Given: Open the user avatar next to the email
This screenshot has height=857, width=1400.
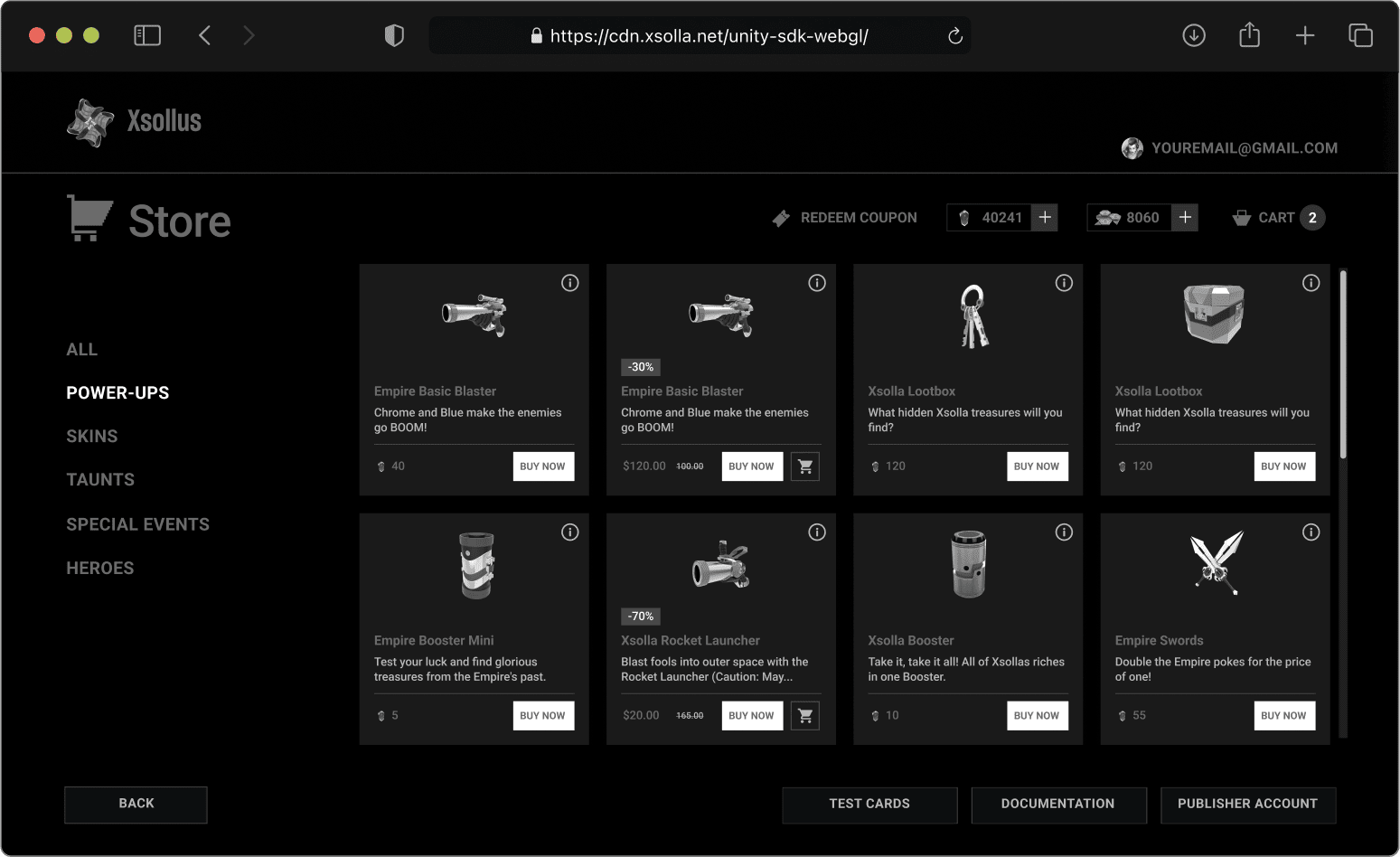Looking at the screenshot, I should click(x=1132, y=148).
